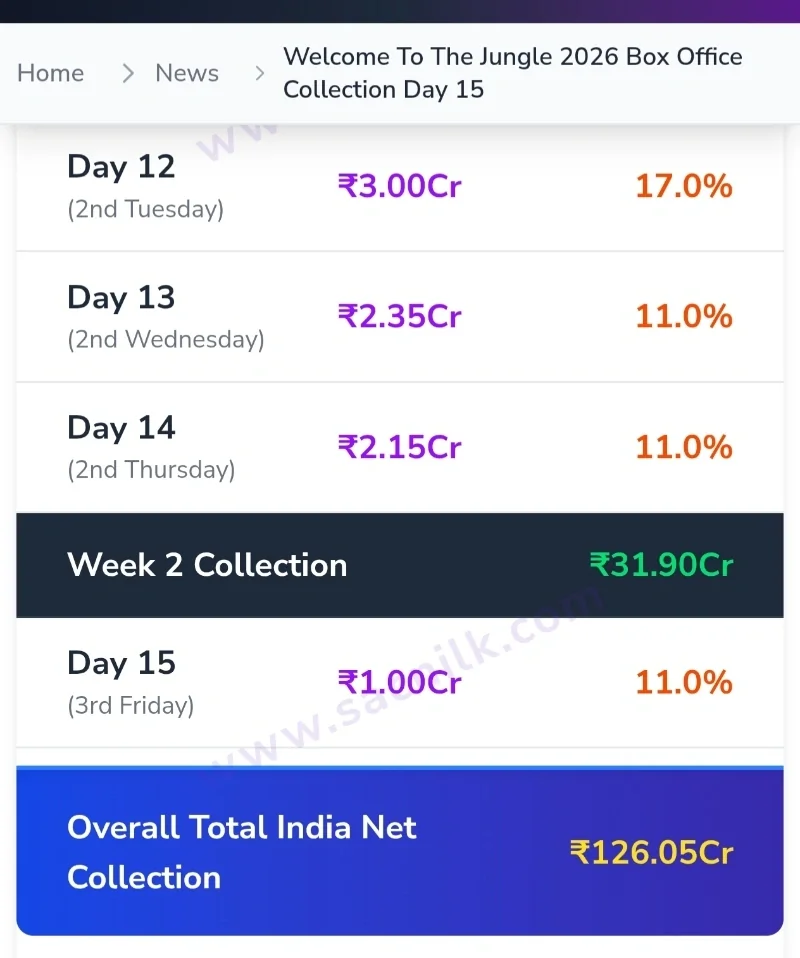Click the ₹2.35Cr collection amount
Image resolution: width=800 pixels, height=958 pixels.
(400, 316)
